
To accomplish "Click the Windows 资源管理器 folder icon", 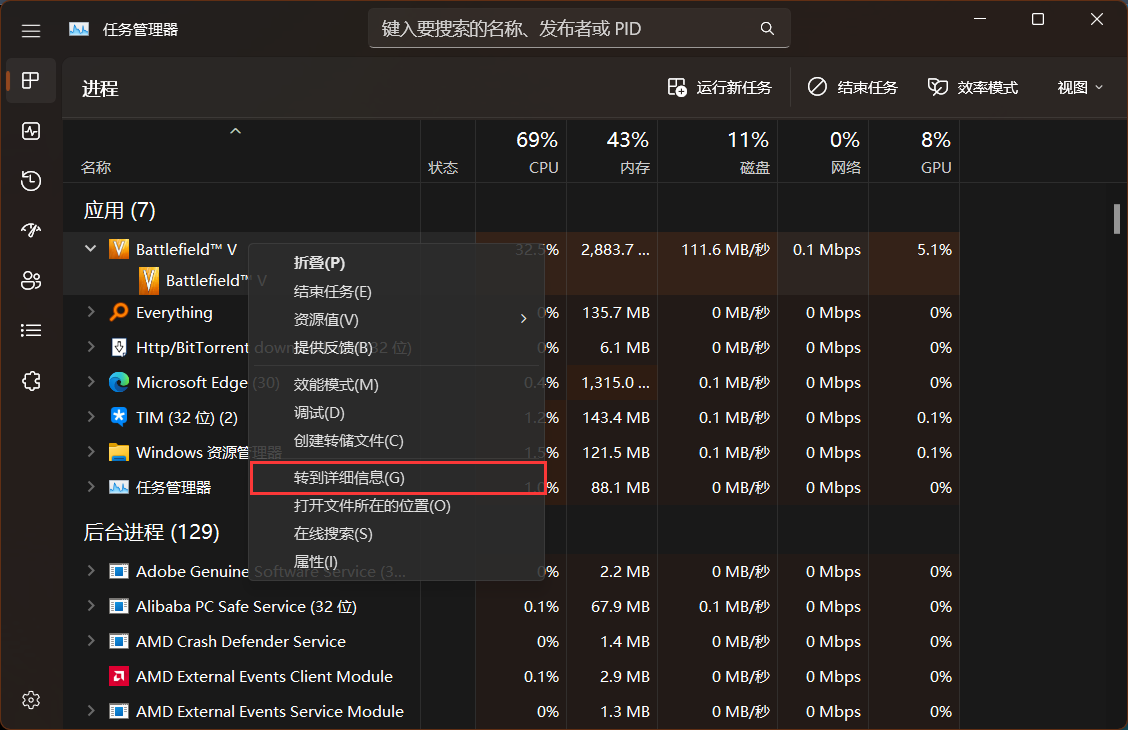I will (x=119, y=452).
